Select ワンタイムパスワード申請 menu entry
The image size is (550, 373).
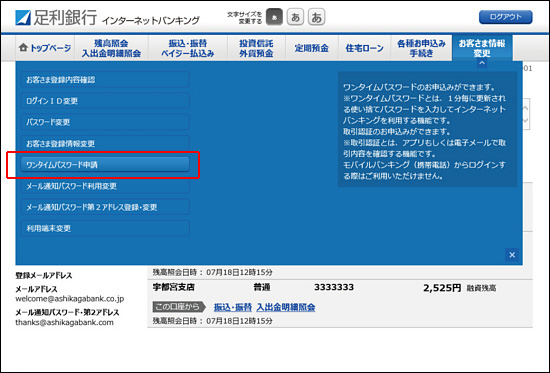pyautogui.click(x=105, y=165)
